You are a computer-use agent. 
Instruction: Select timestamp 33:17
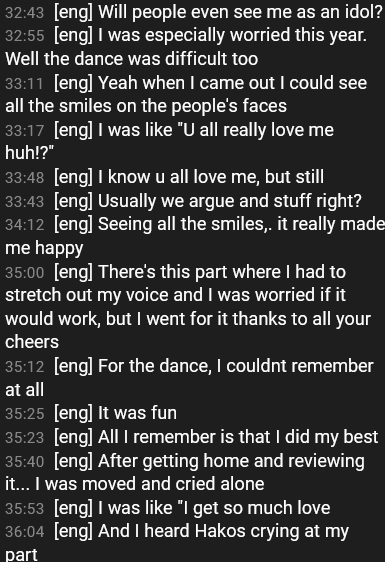(x=25, y=130)
